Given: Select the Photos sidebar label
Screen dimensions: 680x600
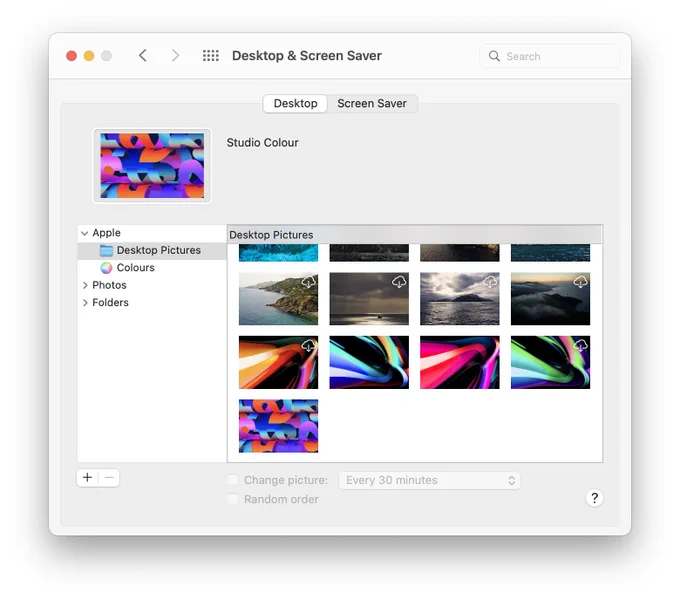Looking at the screenshot, I should tap(109, 285).
